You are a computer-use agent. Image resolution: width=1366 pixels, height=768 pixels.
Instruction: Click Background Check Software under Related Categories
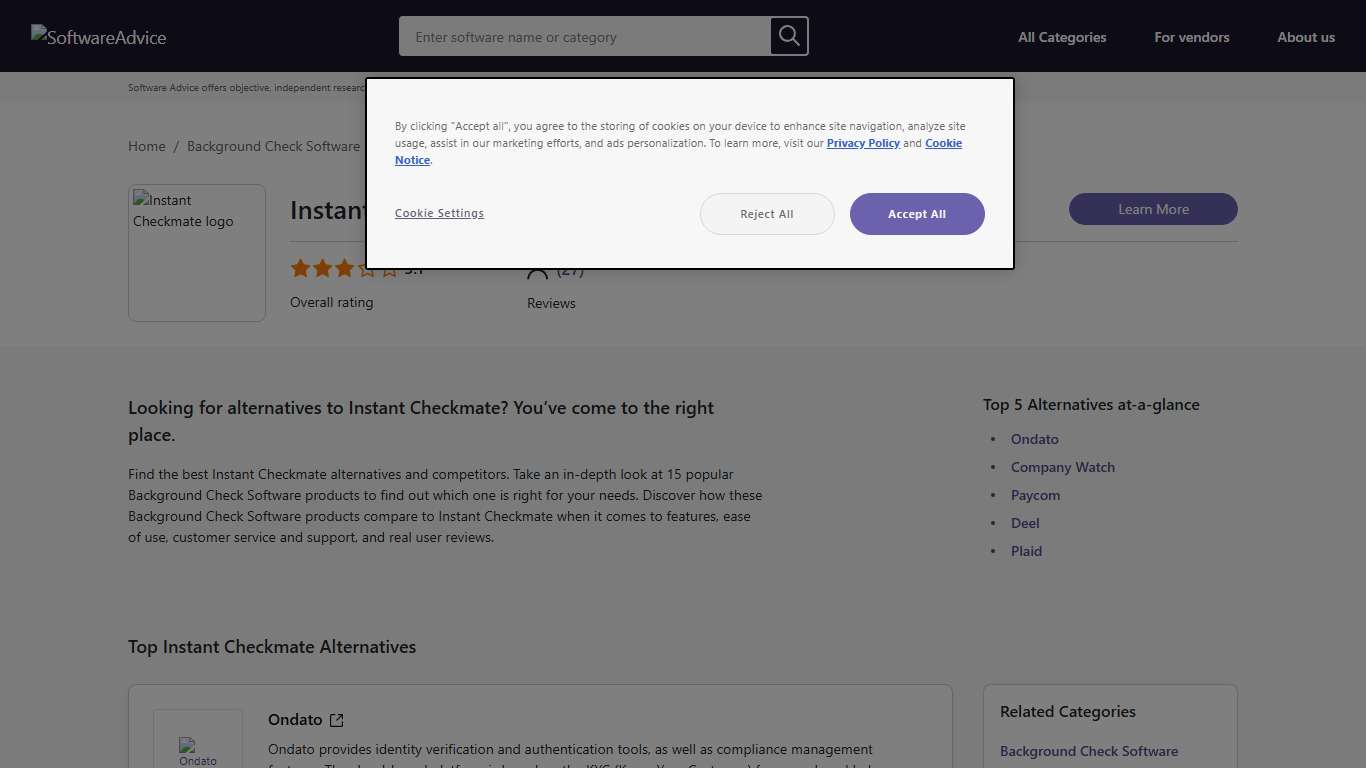tap(1089, 751)
